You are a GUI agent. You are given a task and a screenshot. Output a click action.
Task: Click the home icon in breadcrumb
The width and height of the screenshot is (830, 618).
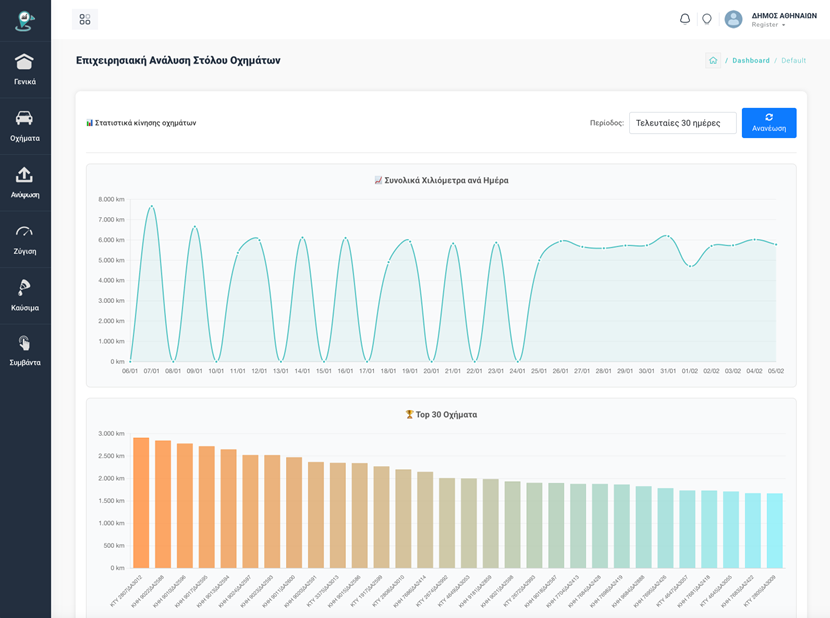[x=713, y=60]
